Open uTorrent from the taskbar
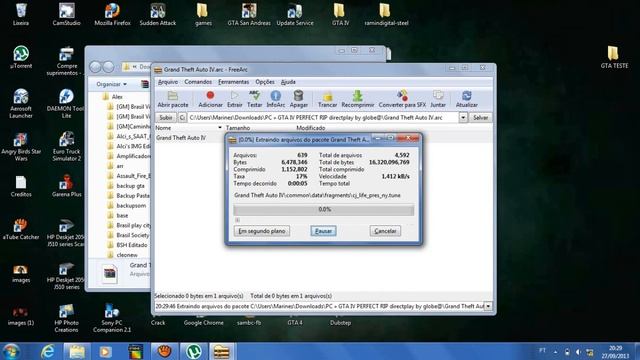The width and height of the screenshot is (640, 360). [193, 351]
